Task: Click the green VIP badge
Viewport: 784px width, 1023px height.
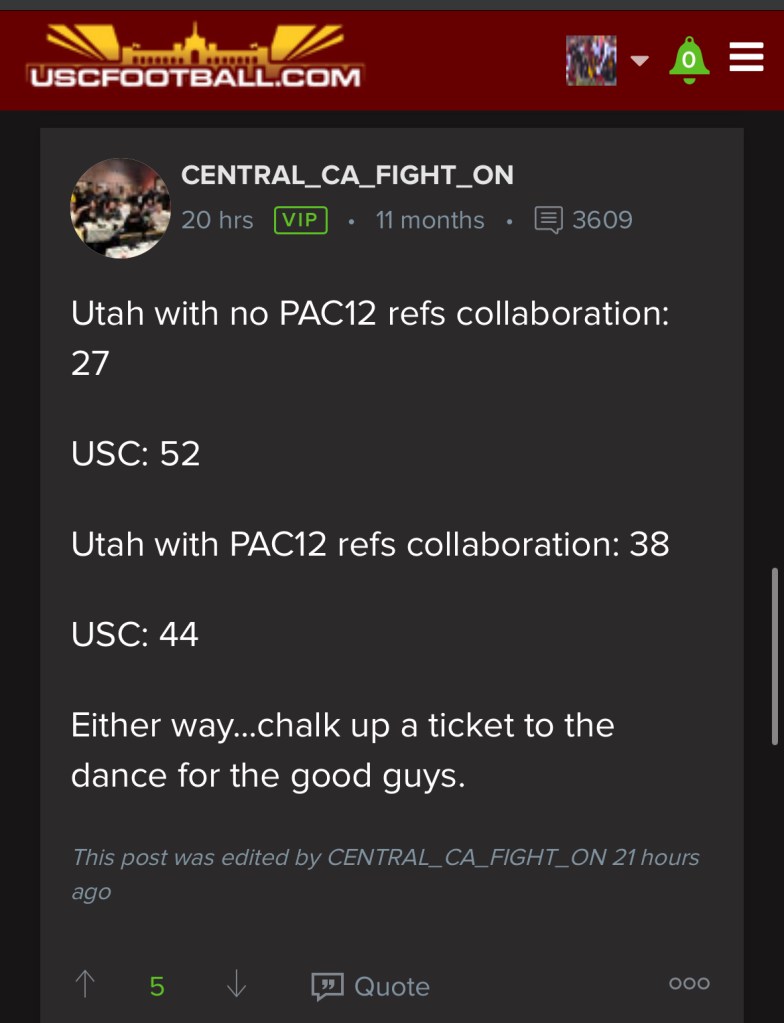Action: [x=301, y=220]
